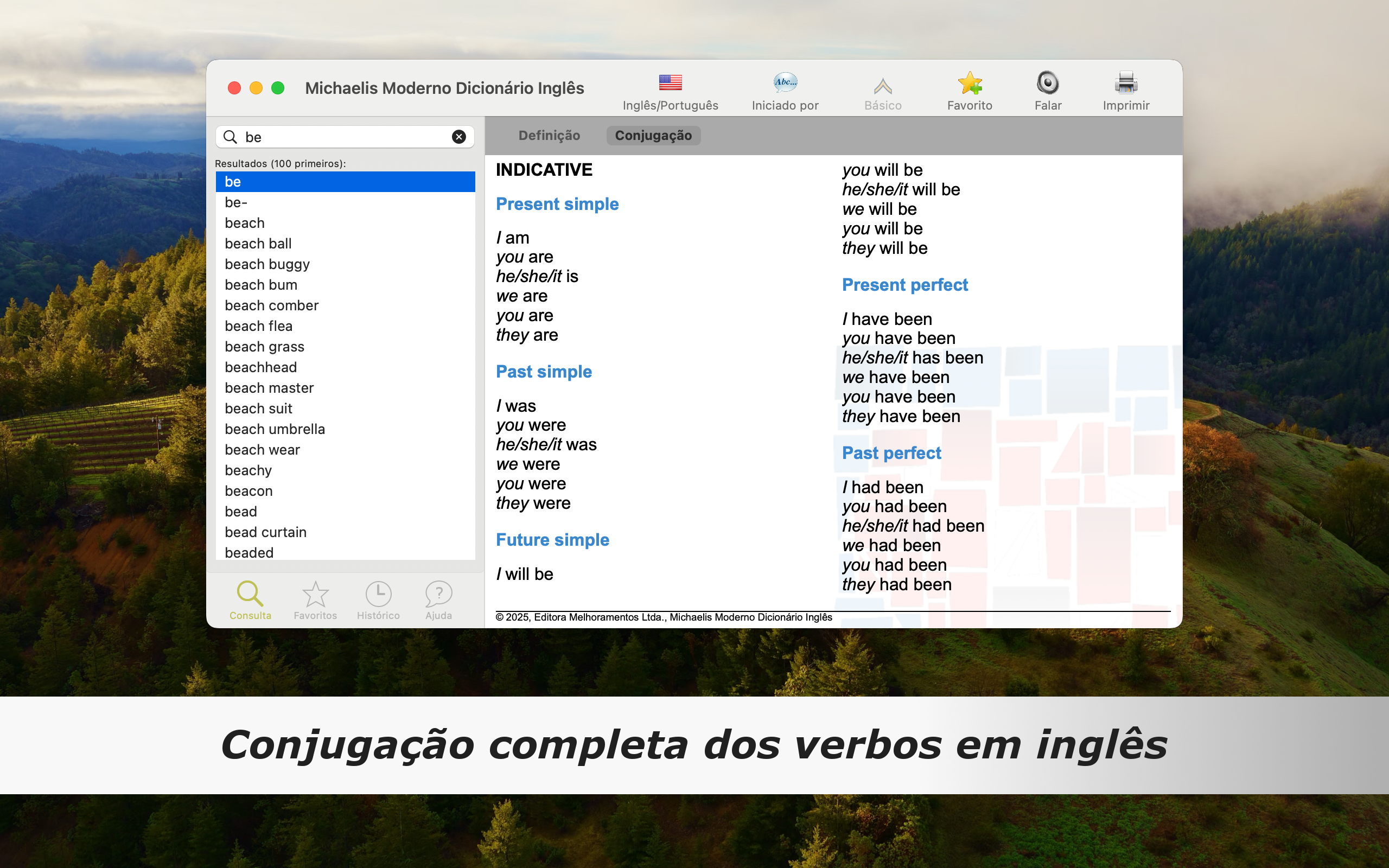Click the 'they had been' line
This screenshot has height=868, width=1389.
click(896, 584)
